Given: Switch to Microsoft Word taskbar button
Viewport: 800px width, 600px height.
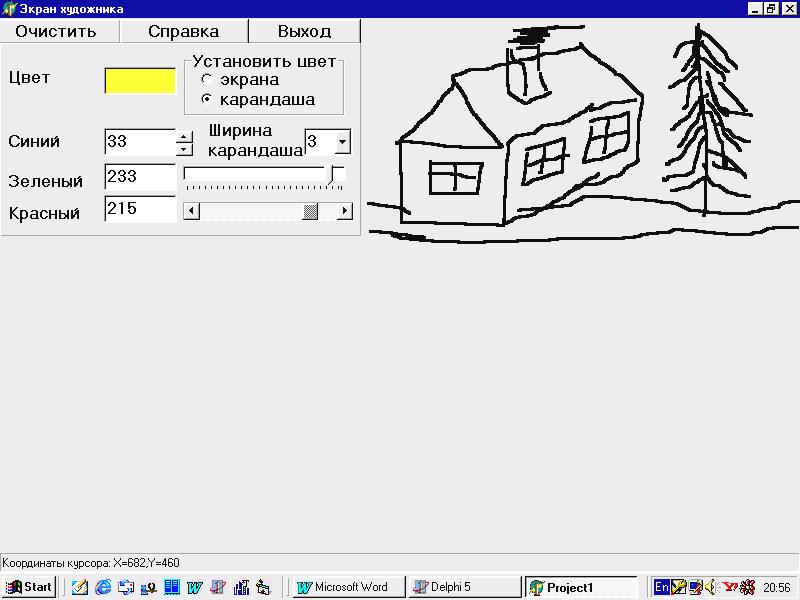Looking at the screenshot, I should click(x=349, y=587).
